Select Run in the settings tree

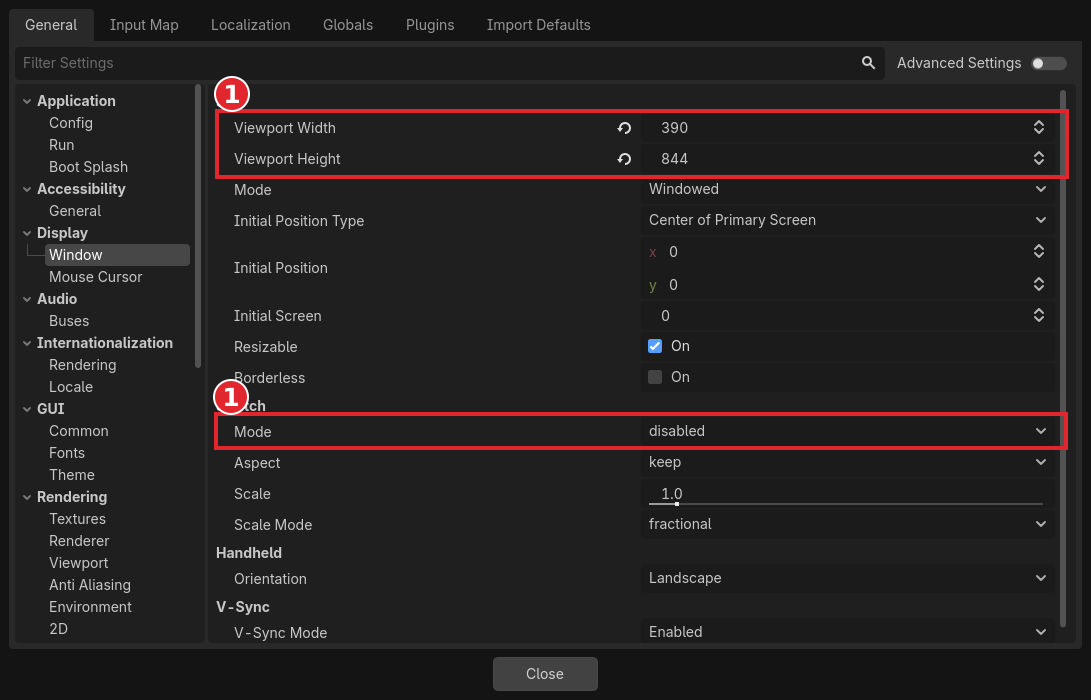click(61, 145)
